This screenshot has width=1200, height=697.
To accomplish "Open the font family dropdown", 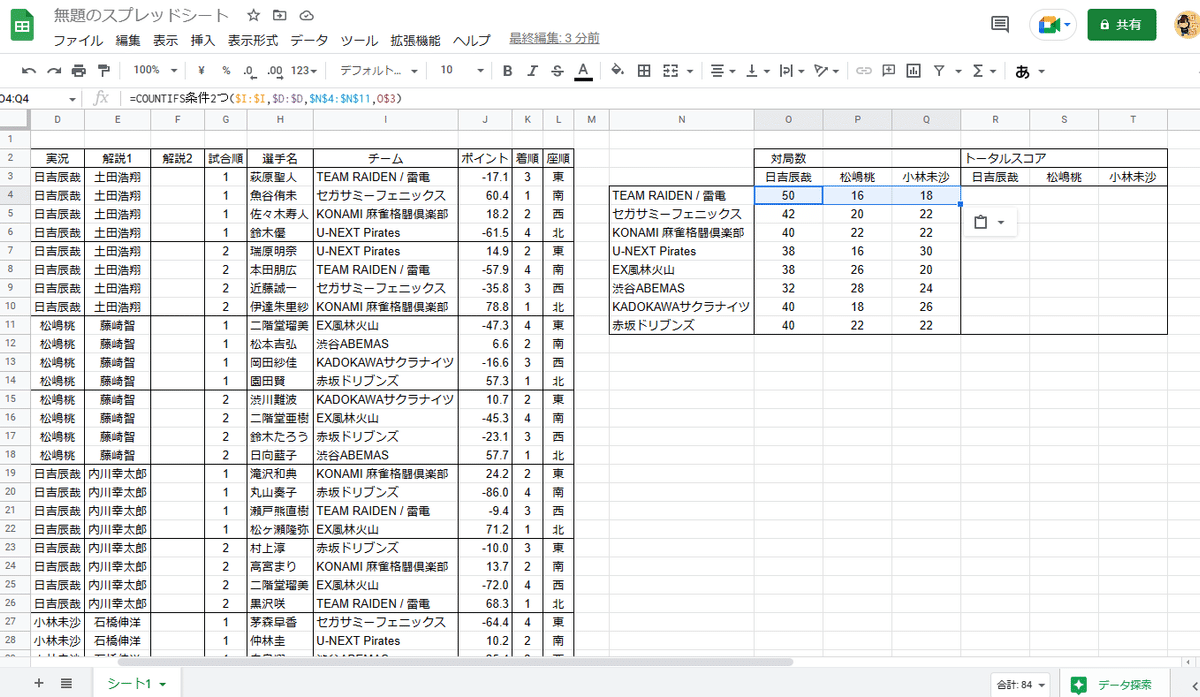I will point(377,71).
